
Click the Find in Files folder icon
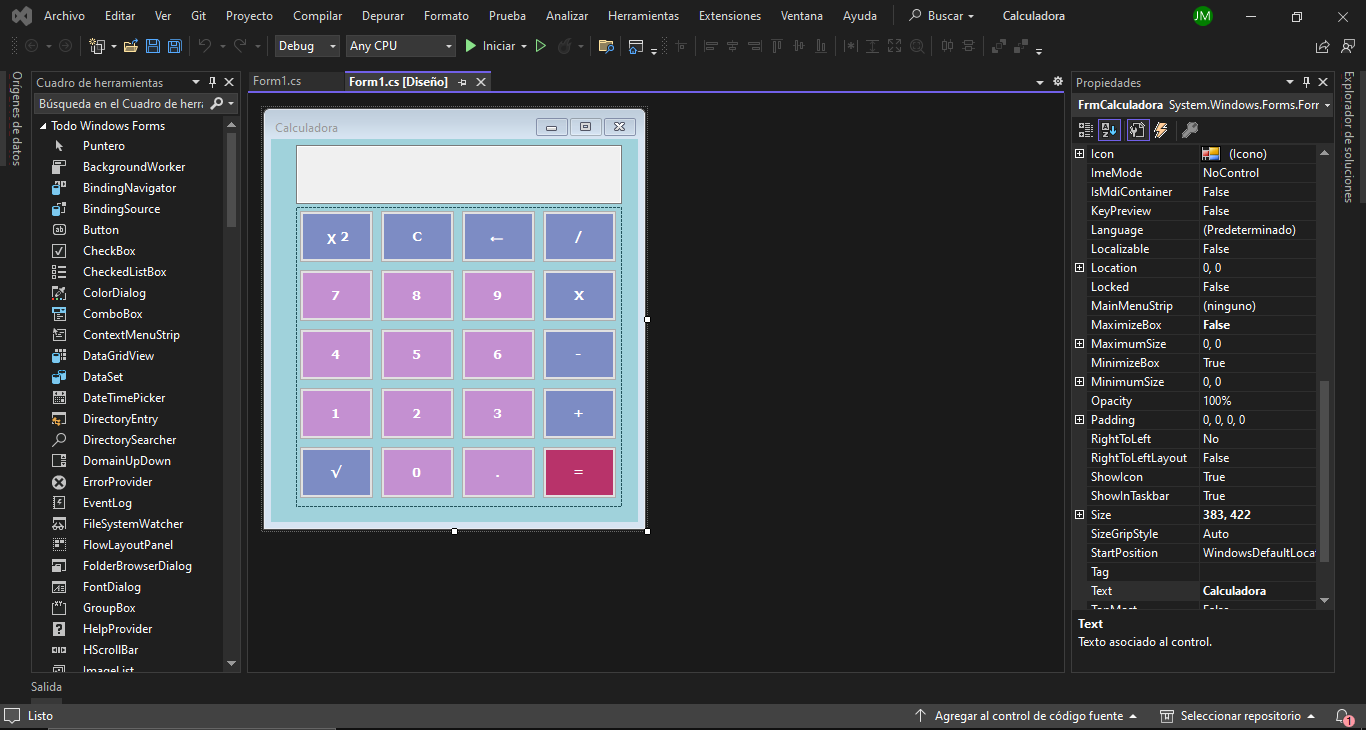point(605,46)
